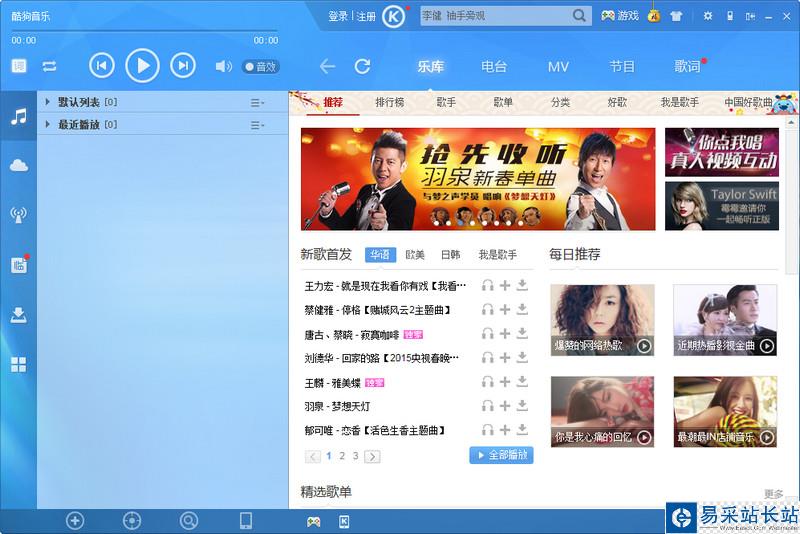Click the 注册 register link

(x=366, y=16)
